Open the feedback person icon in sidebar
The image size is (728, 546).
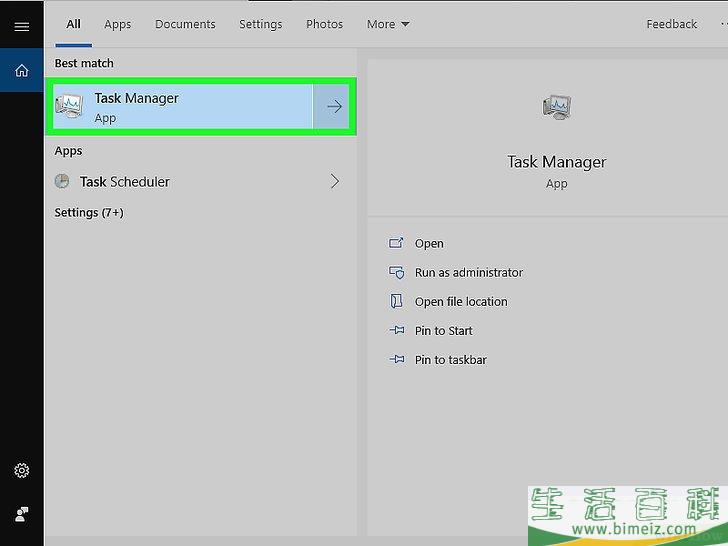click(21, 514)
